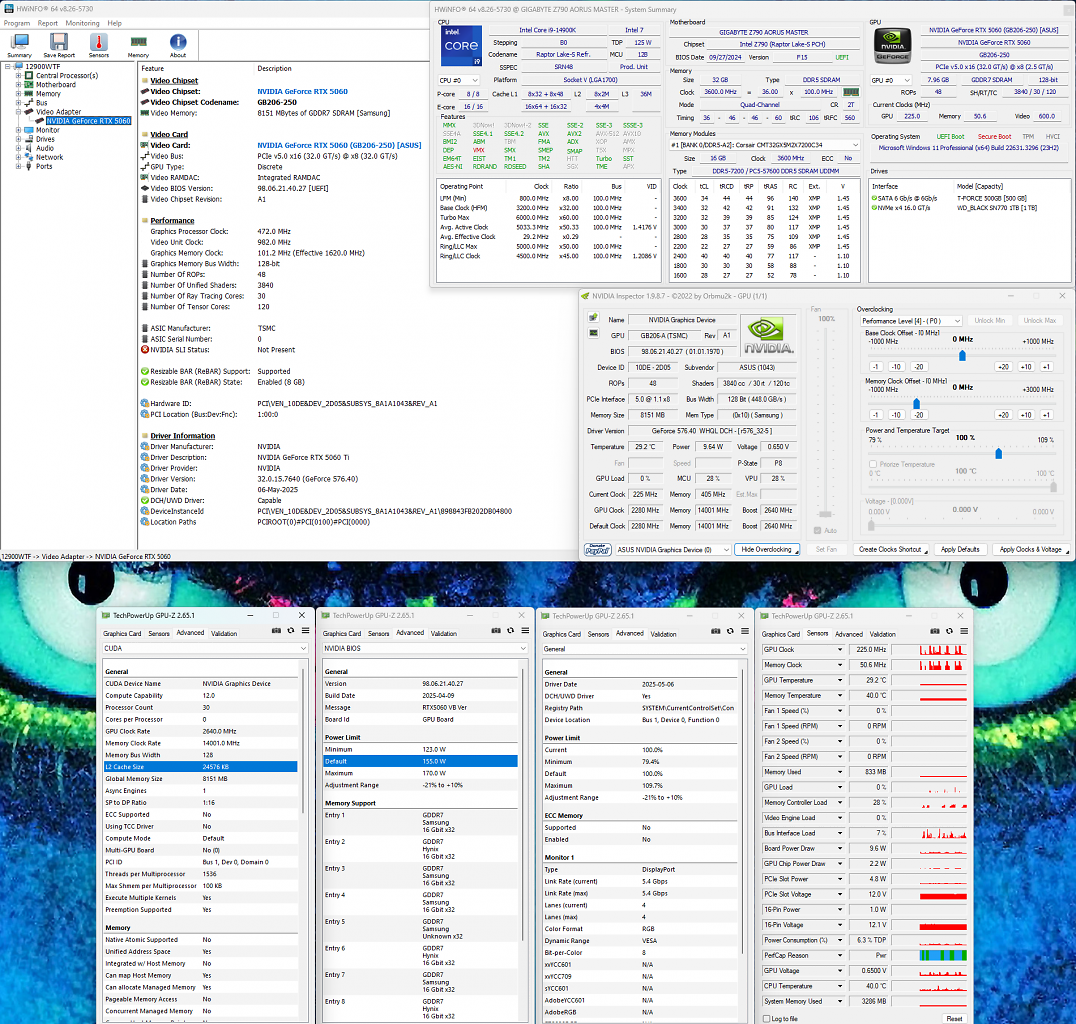Click the Base Clock Offset slider handle
The width and height of the screenshot is (1076, 1024).
pyautogui.click(x=962, y=356)
